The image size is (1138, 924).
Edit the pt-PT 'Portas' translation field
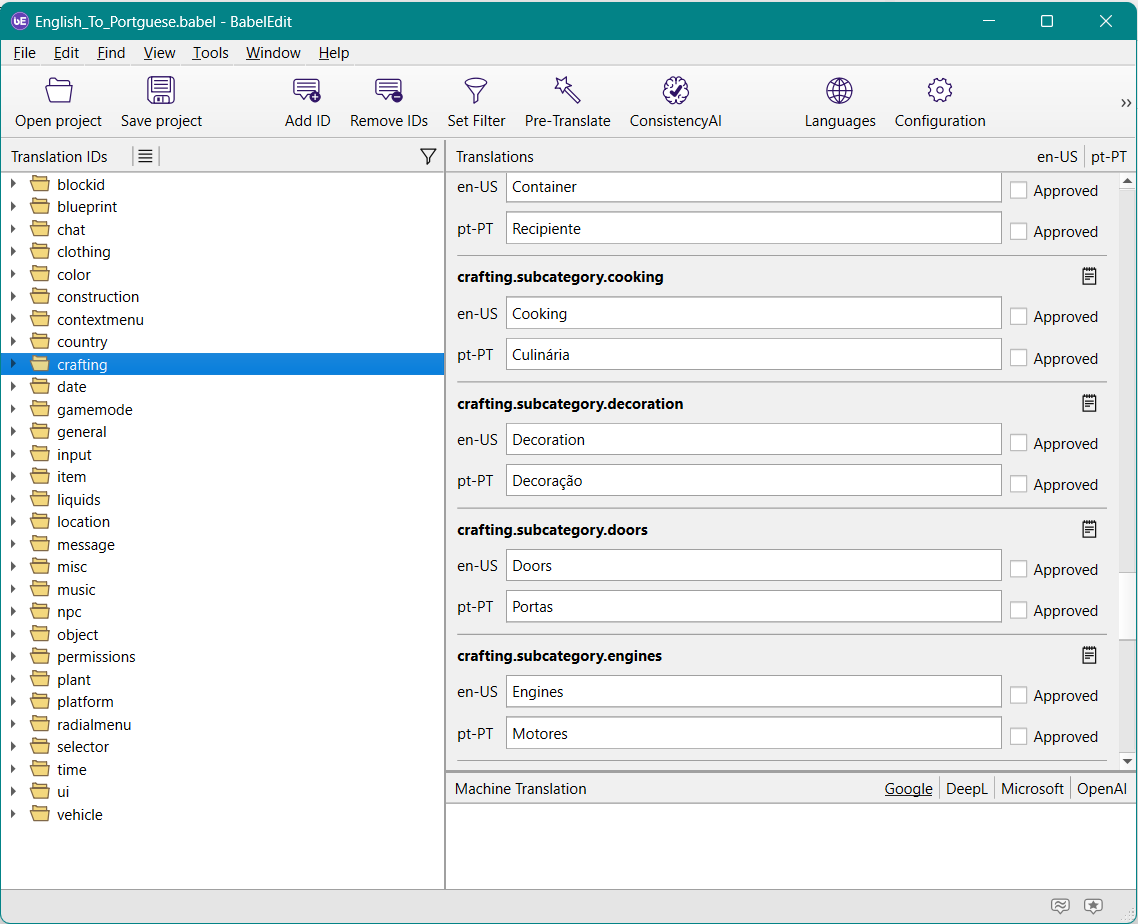click(752, 607)
